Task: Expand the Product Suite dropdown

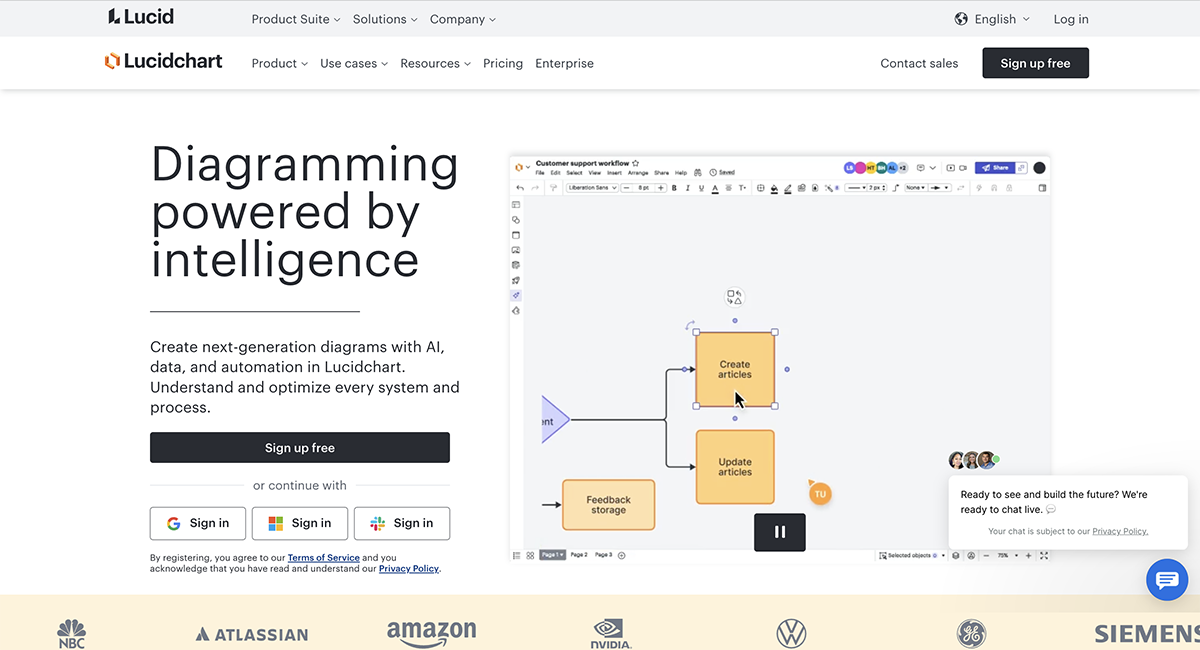Action: pos(290,18)
